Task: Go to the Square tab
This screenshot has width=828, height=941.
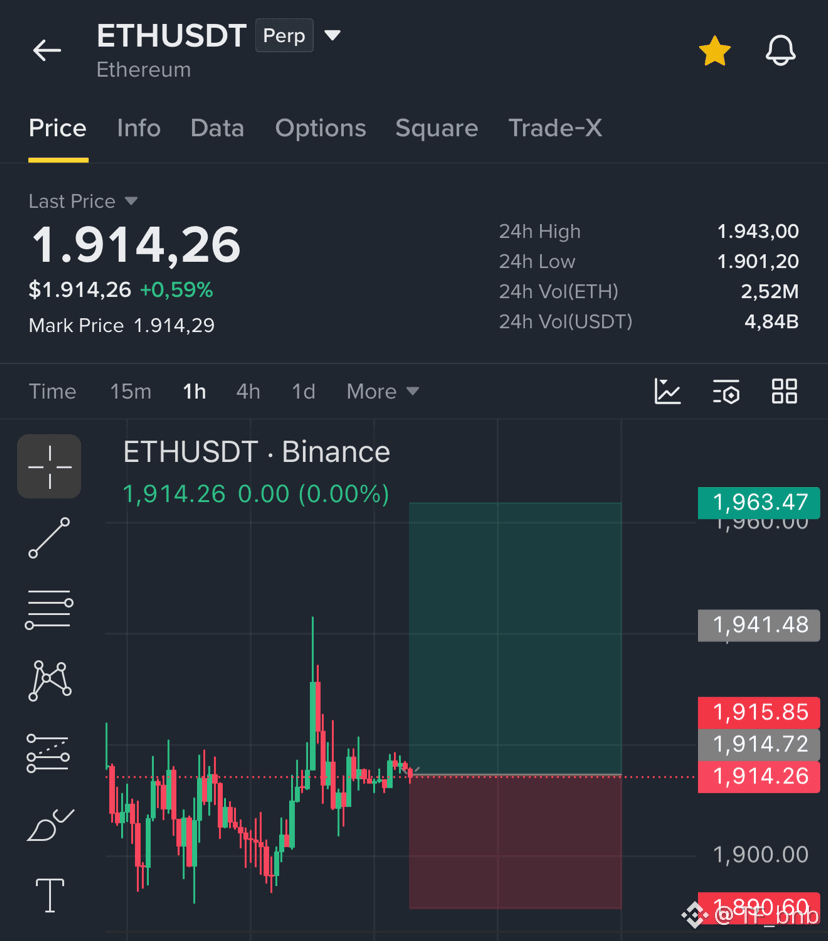Action: [x=437, y=128]
